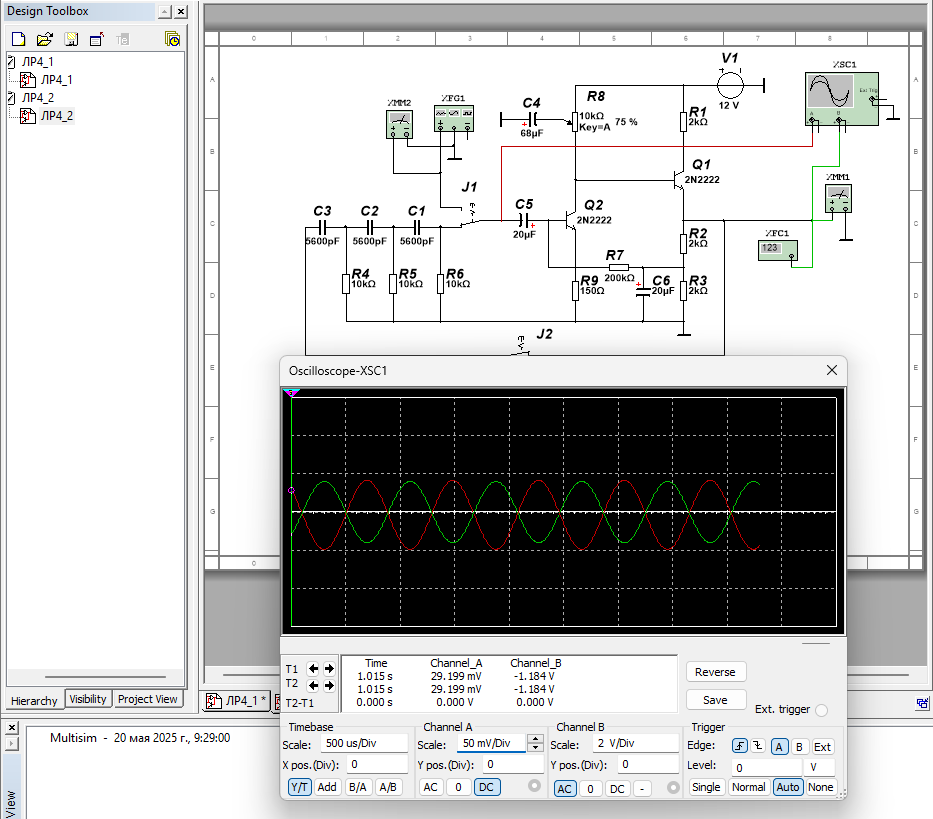Image resolution: width=933 pixels, height=819 pixels.
Task: Set timebase mode to B/A
Action: point(358,787)
